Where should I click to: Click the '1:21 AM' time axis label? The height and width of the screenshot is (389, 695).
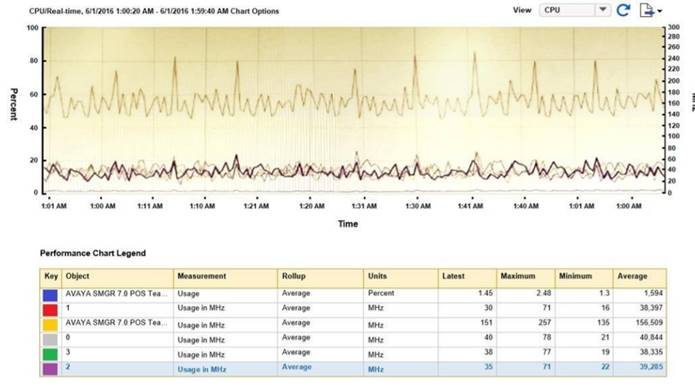pos(256,206)
